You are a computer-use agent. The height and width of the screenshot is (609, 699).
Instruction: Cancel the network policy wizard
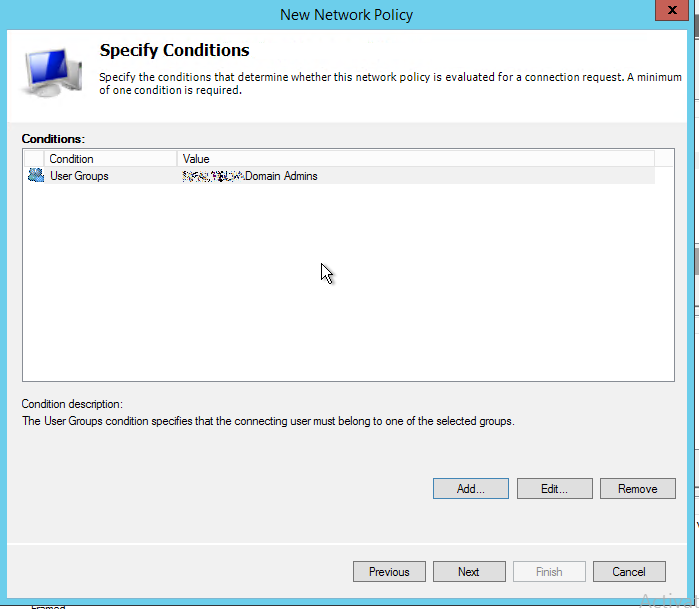pos(629,572)
